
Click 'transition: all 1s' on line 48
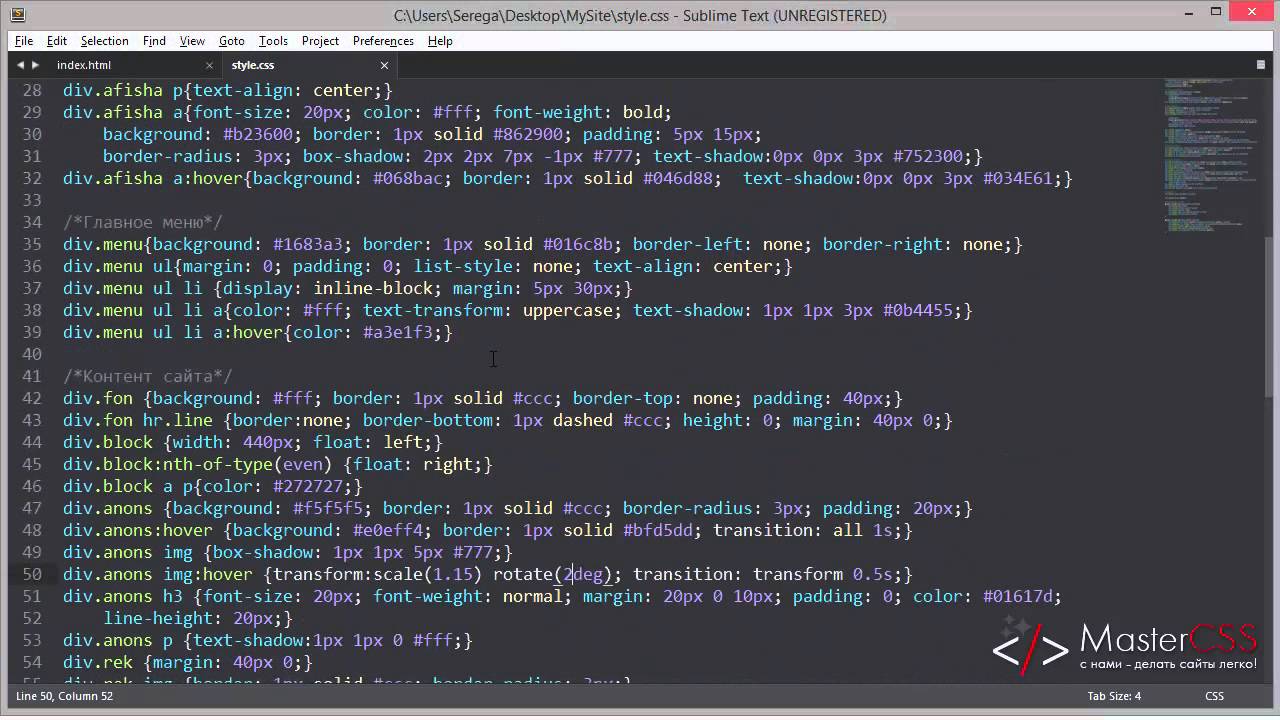click(x=803, y=530)
